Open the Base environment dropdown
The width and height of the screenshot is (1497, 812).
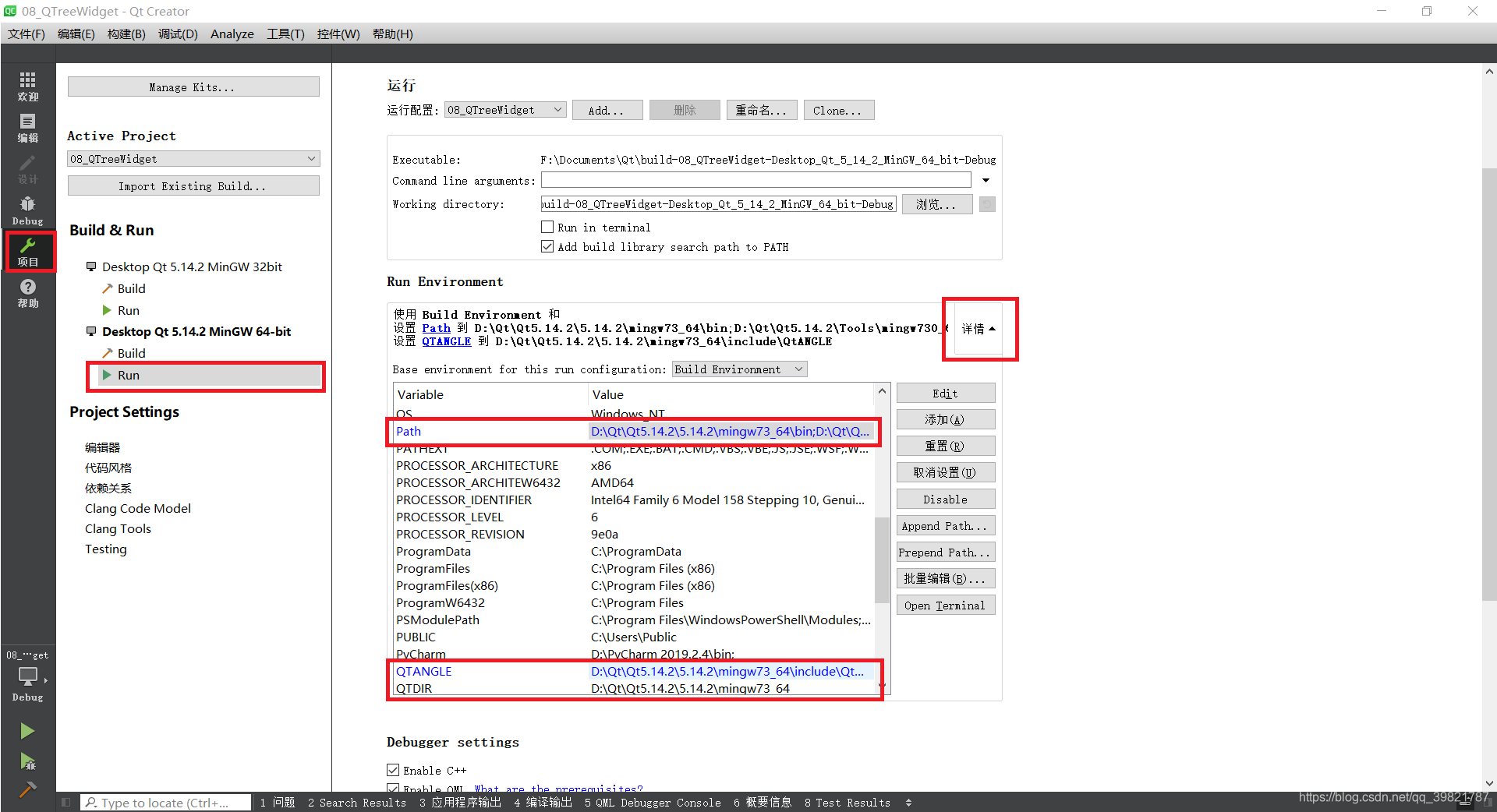739,369
